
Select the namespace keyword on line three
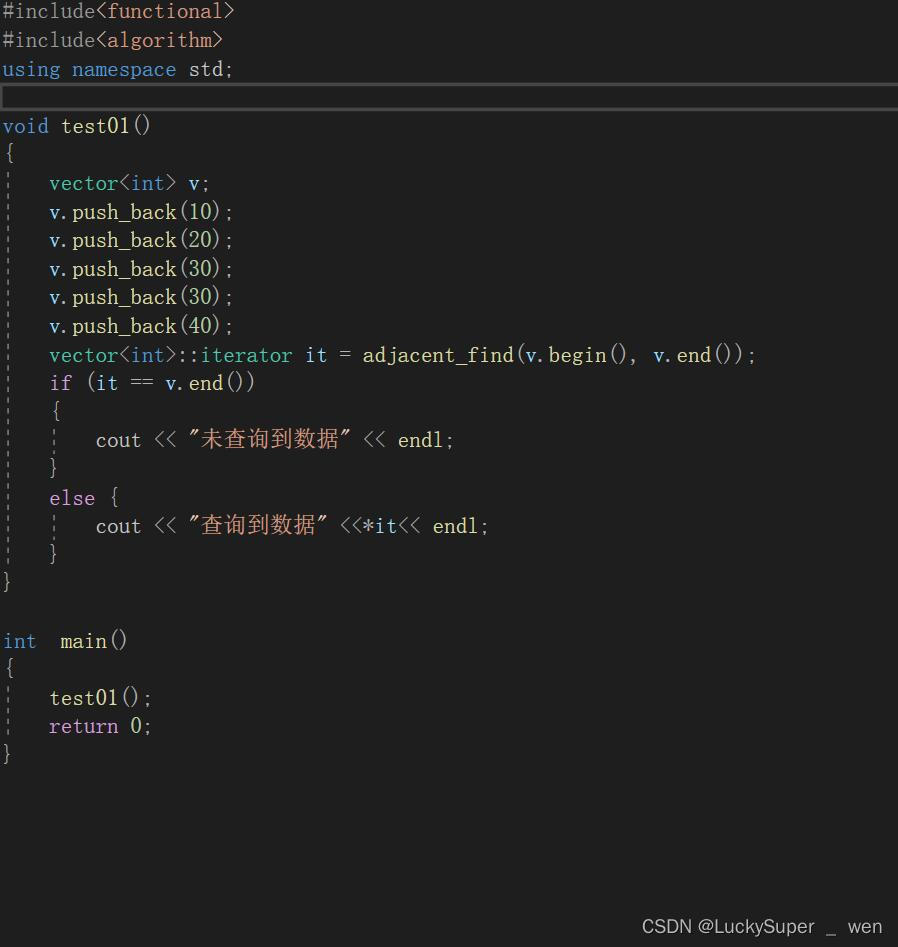click(x=123, y=69)
